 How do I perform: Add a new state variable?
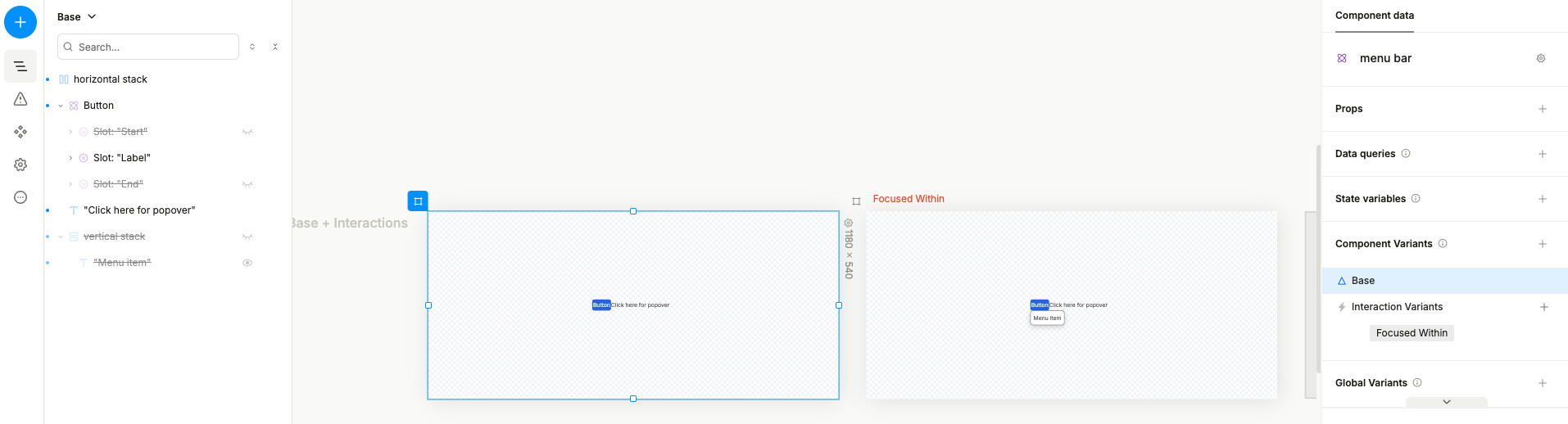click(x=1542, y=199)
